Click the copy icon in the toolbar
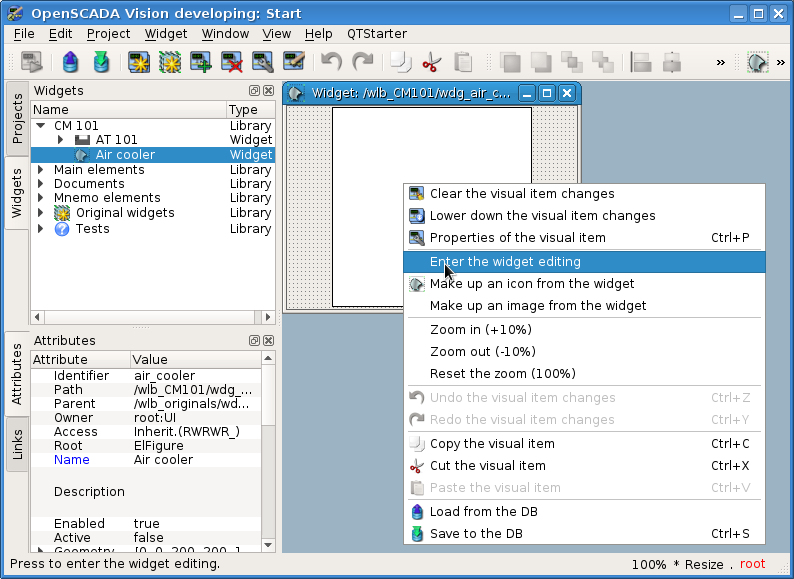Viewport: 794px width, 579px height. pos(401,62)
